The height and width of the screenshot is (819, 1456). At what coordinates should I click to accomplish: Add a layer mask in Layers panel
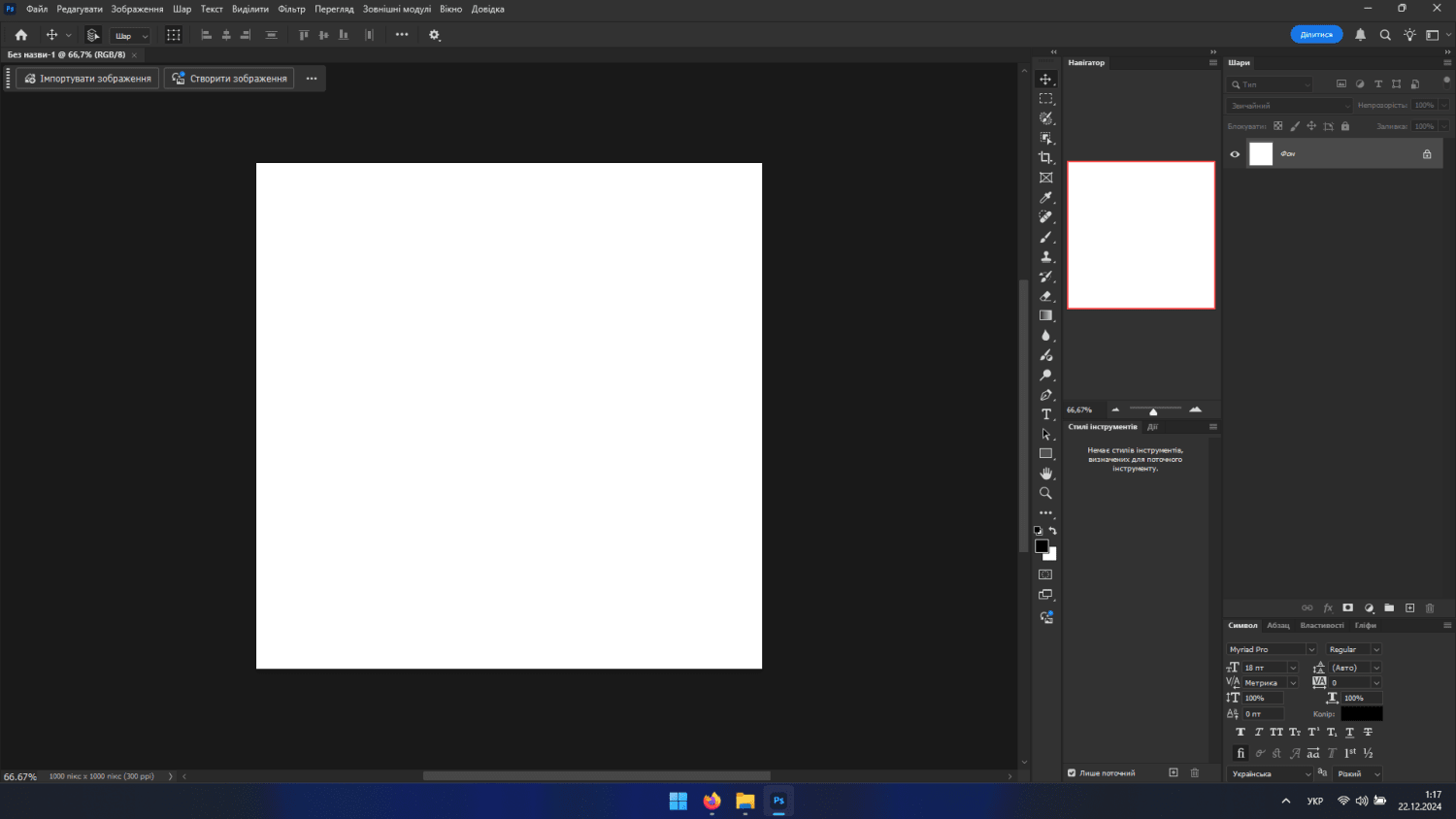pos(1347,608)
